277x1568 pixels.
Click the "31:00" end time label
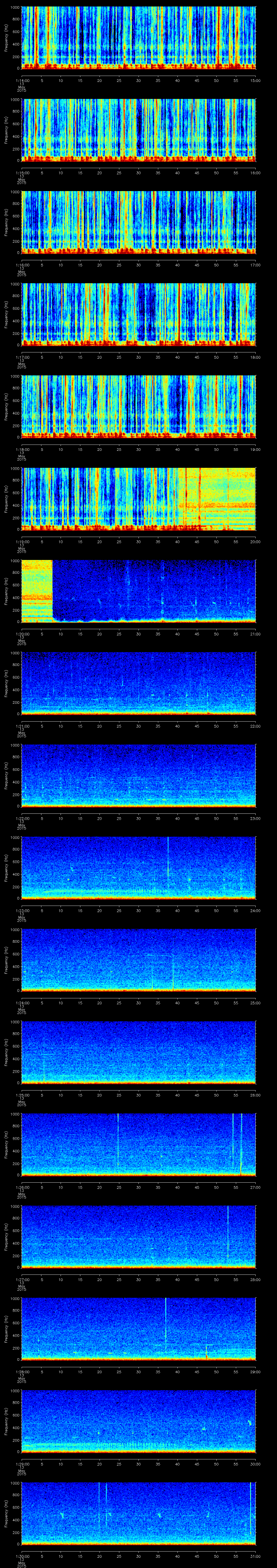pyautogui.click(x=256, y=1556)
